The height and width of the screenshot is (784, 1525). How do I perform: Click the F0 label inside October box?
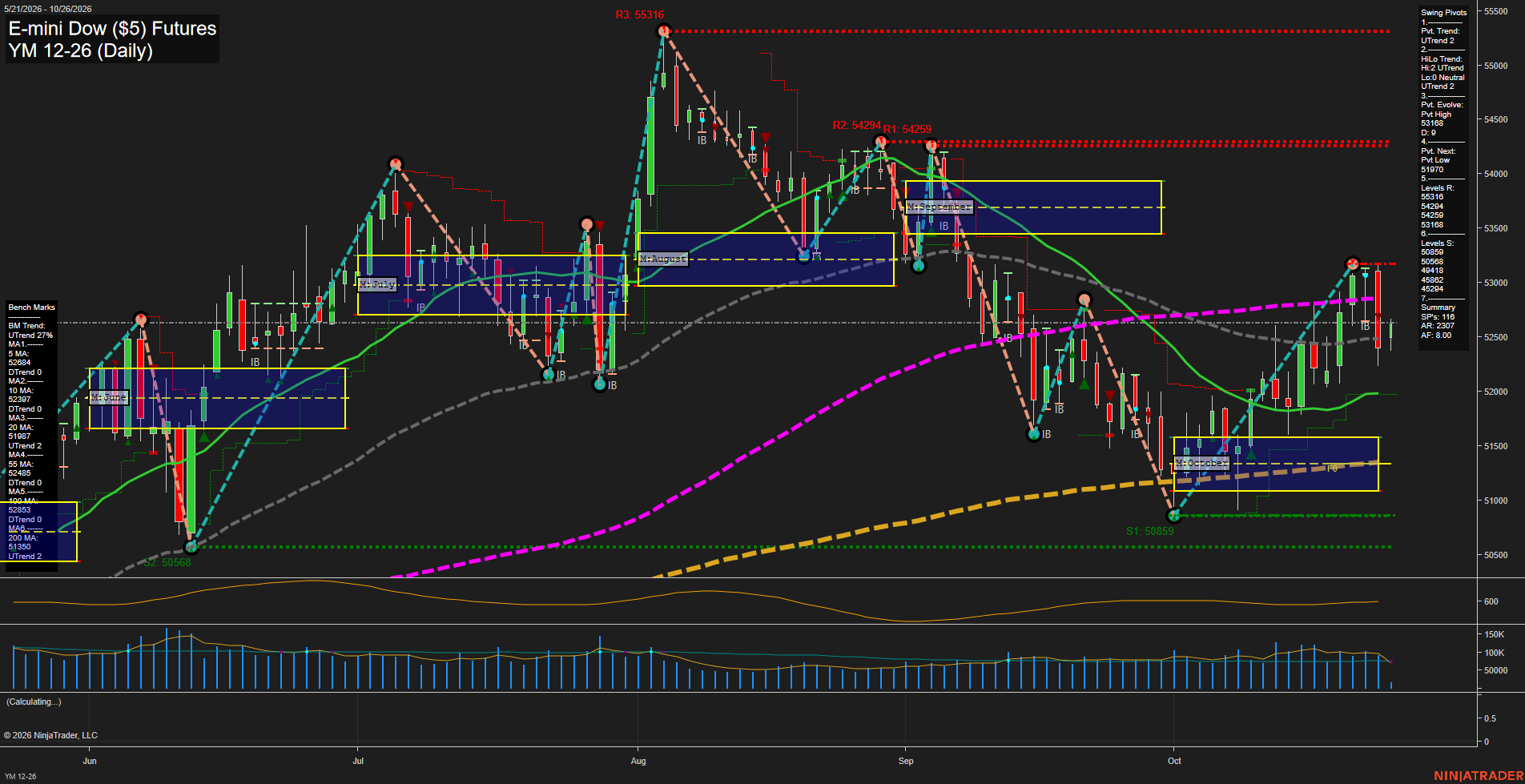[1332, 468]
